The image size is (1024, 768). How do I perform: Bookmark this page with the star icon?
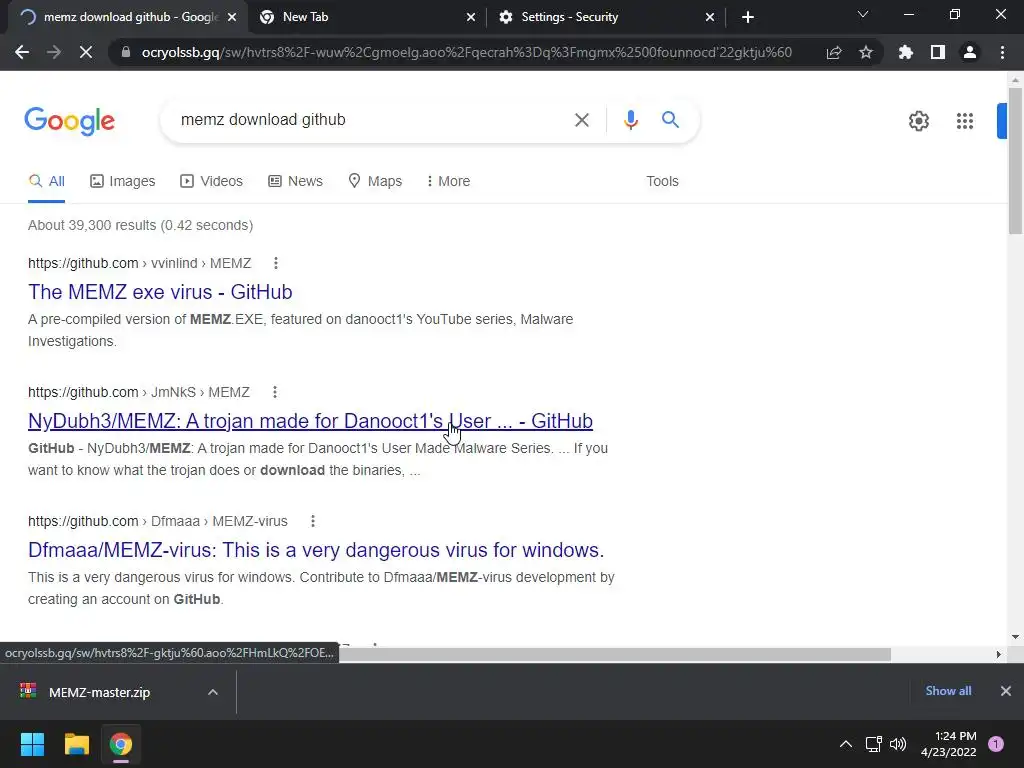[866, 52]
